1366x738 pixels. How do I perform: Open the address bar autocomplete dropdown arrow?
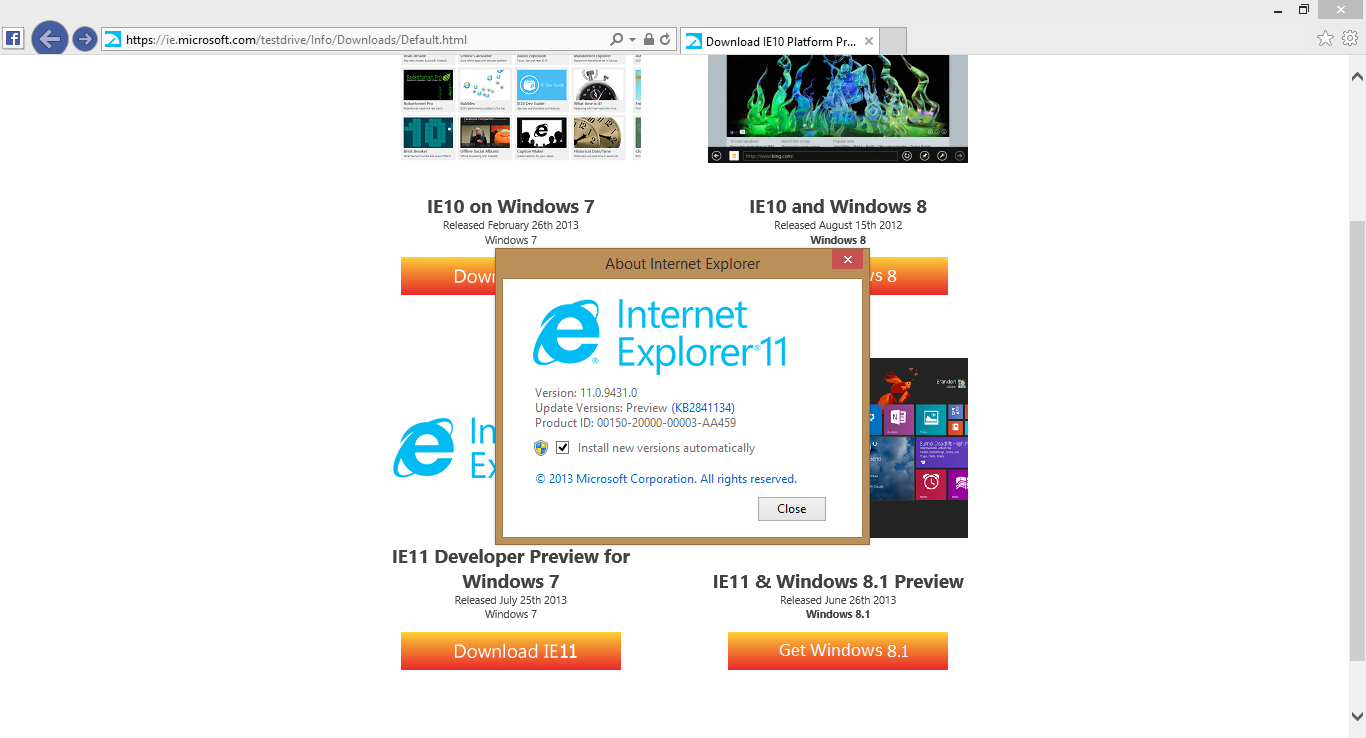(x=632, y=40)
